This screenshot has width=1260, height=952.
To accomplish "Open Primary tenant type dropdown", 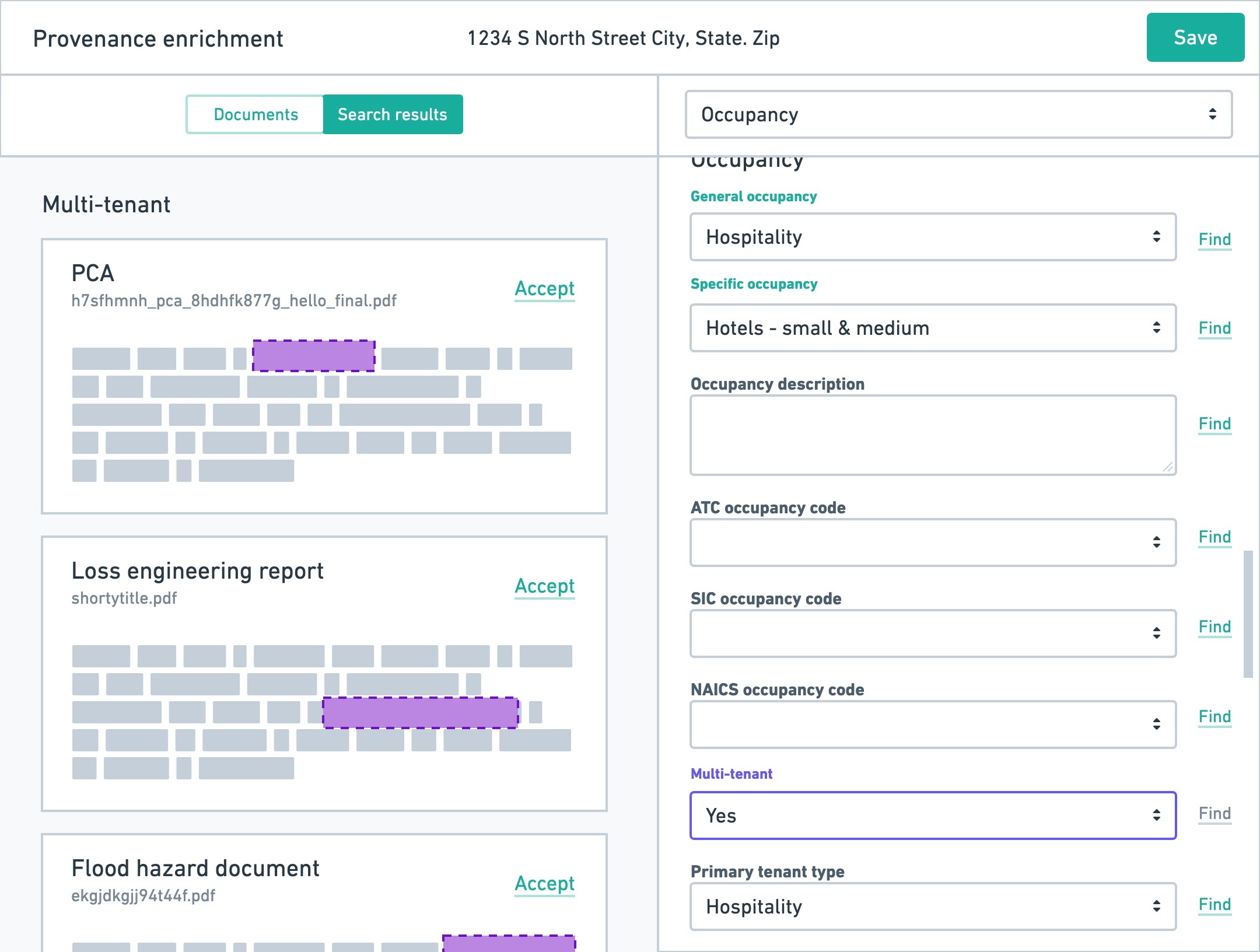I will pos(932,906).
